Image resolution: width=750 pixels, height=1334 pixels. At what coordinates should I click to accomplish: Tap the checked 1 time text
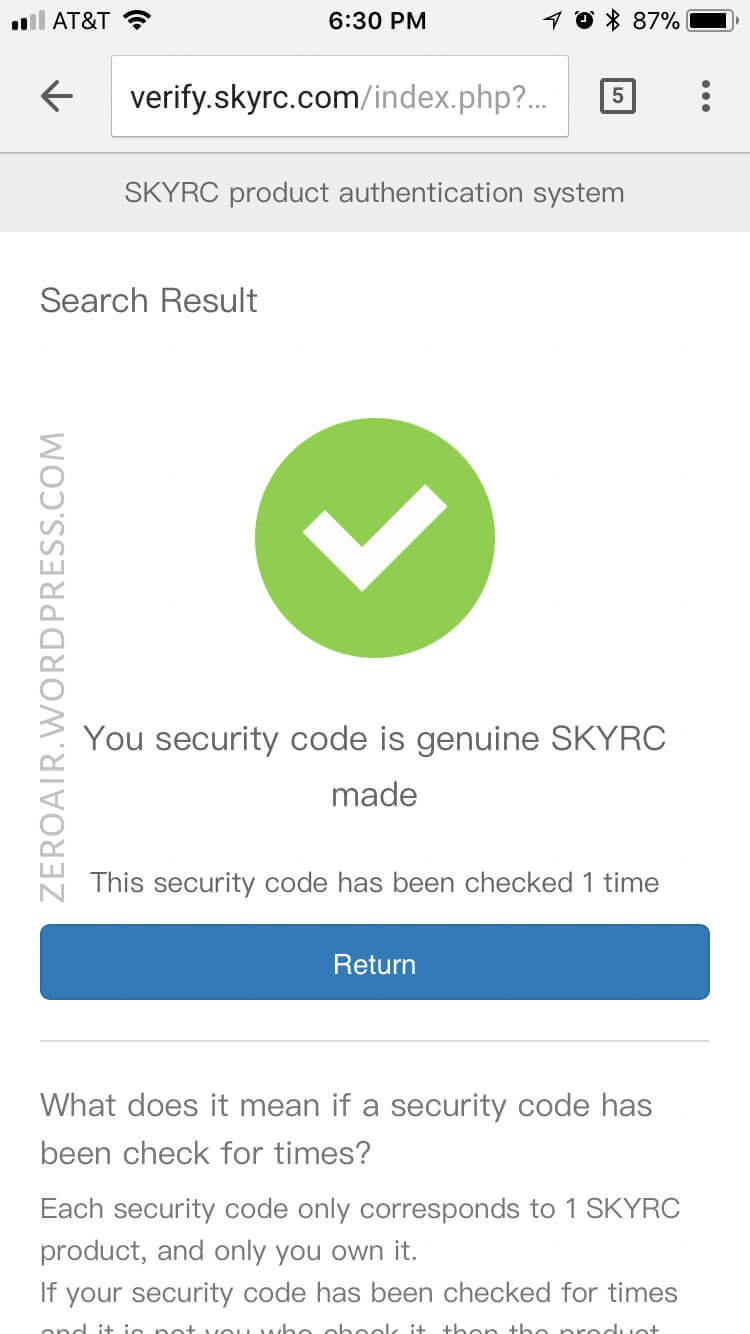click(x=374, y=882)
